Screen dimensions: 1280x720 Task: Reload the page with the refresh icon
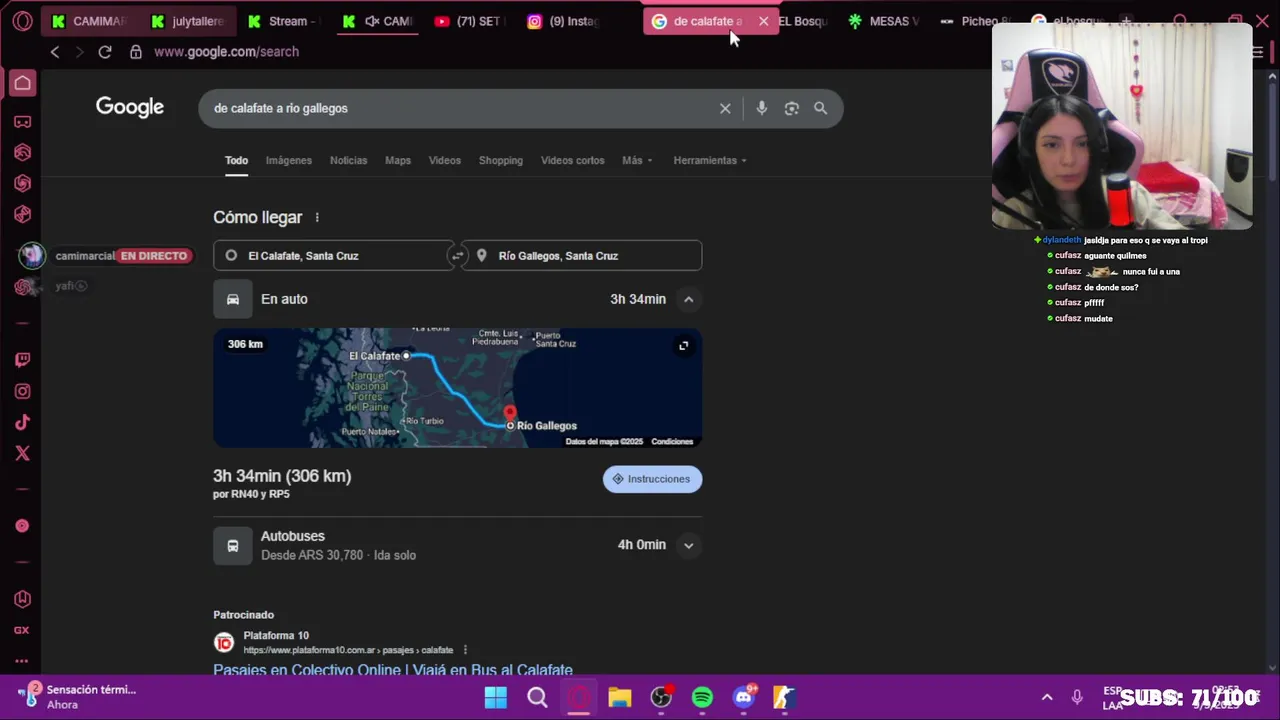pyautogui.click(x=105, y=52)
